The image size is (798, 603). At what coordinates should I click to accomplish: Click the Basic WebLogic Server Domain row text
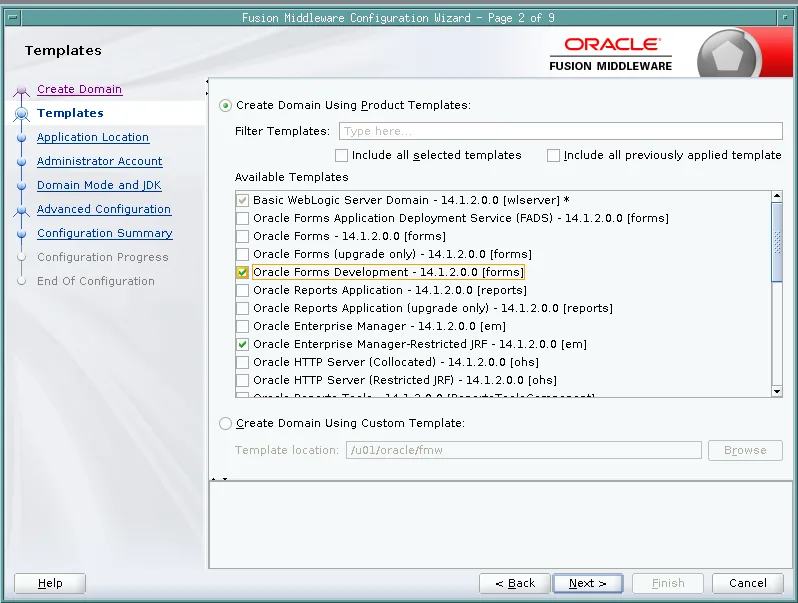click(x=411, y=200)
